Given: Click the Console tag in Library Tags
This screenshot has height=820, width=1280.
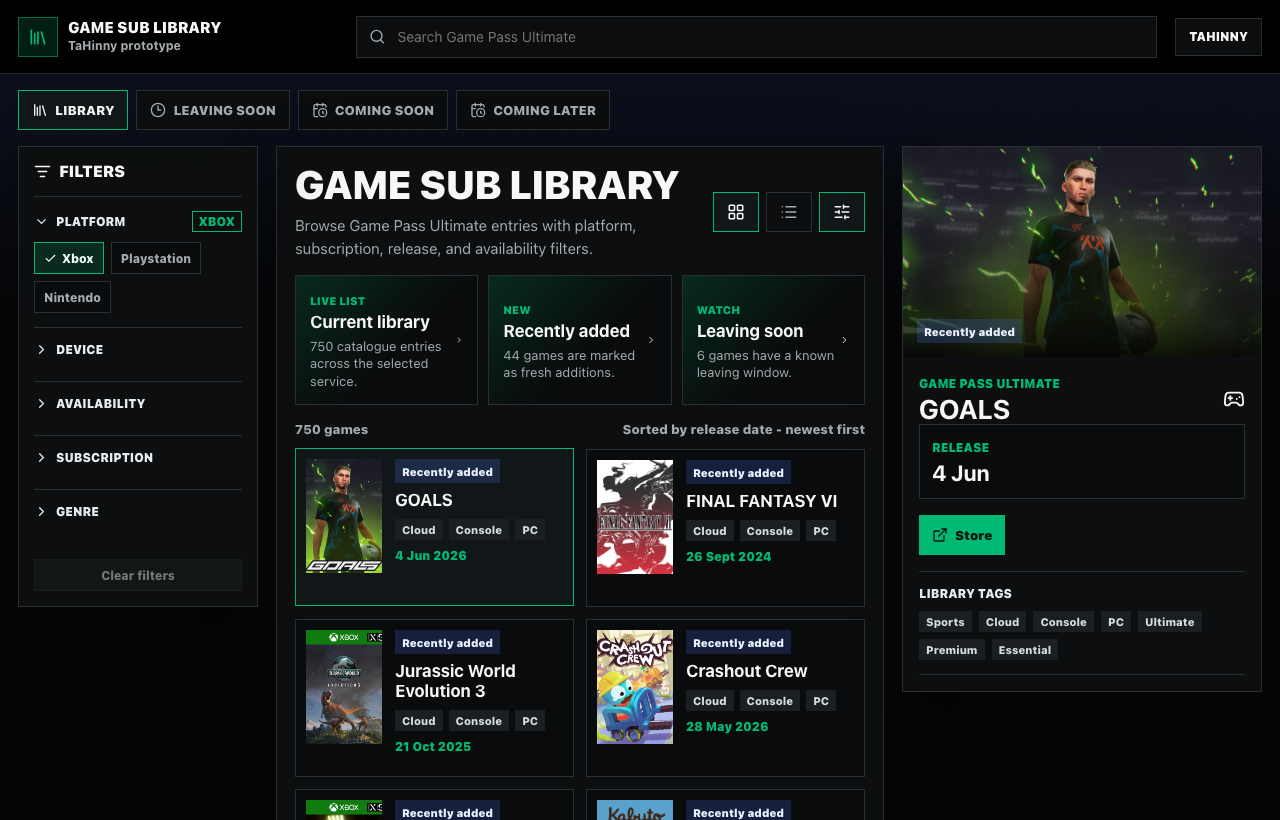Looking at the screenshot, I should (1063, 622).
